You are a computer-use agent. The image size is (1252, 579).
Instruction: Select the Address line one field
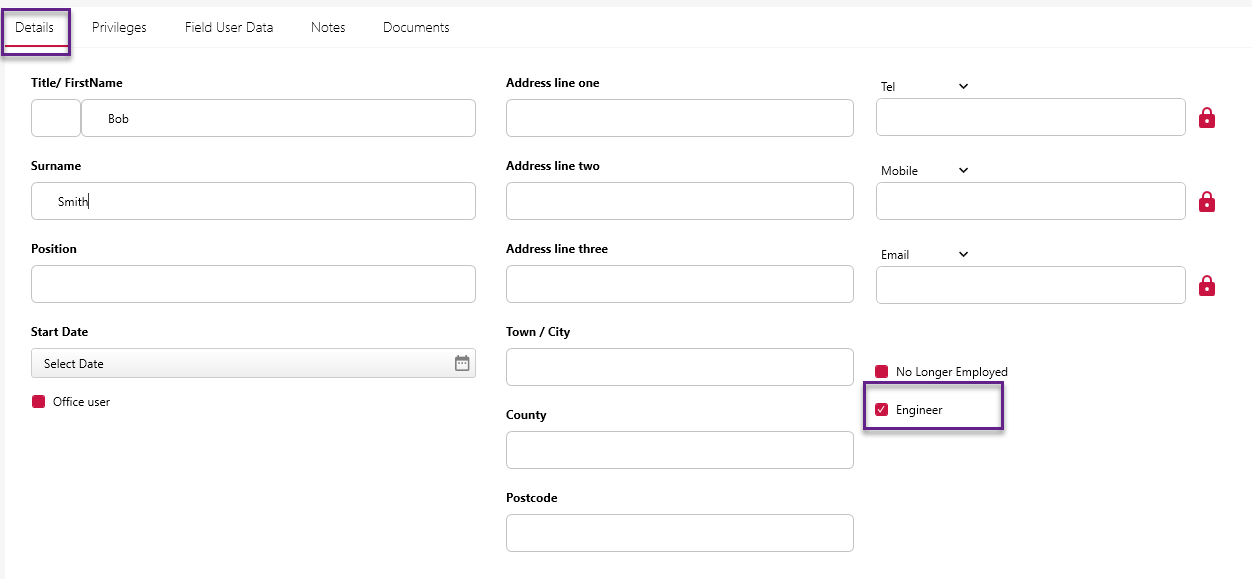click(x=679, y=117)
